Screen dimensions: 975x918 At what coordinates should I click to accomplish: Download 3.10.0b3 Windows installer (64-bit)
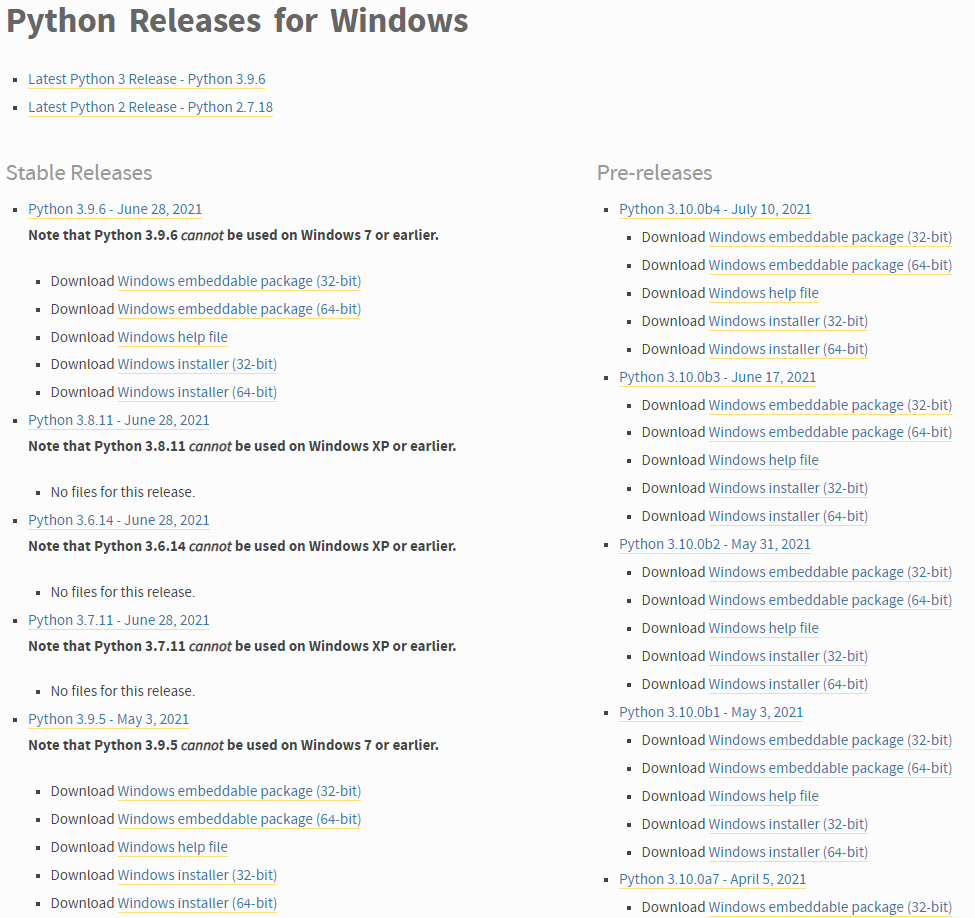pos(788,516)
